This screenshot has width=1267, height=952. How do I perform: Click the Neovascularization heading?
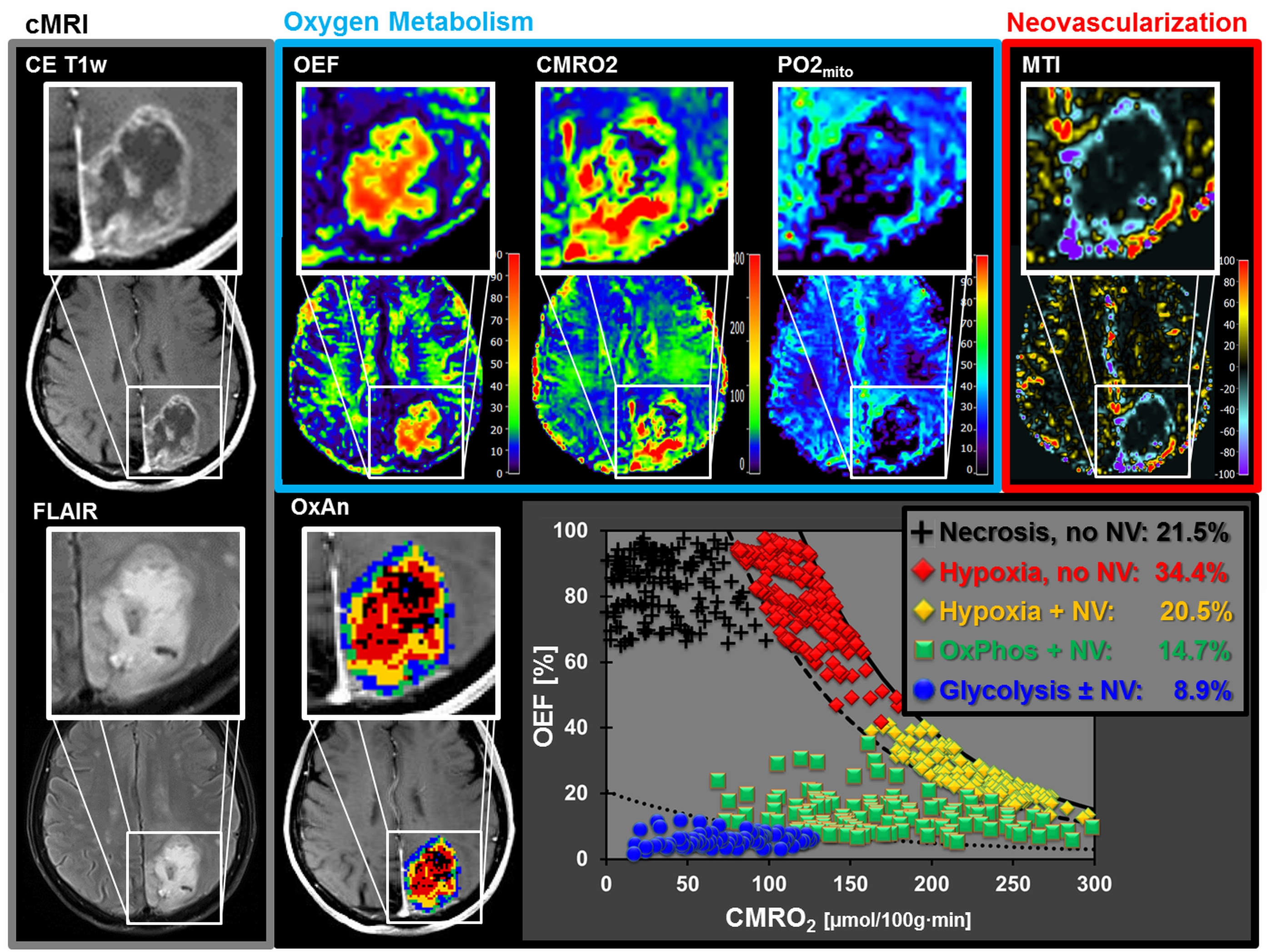pyautogui.click(x=1126, y=23)
